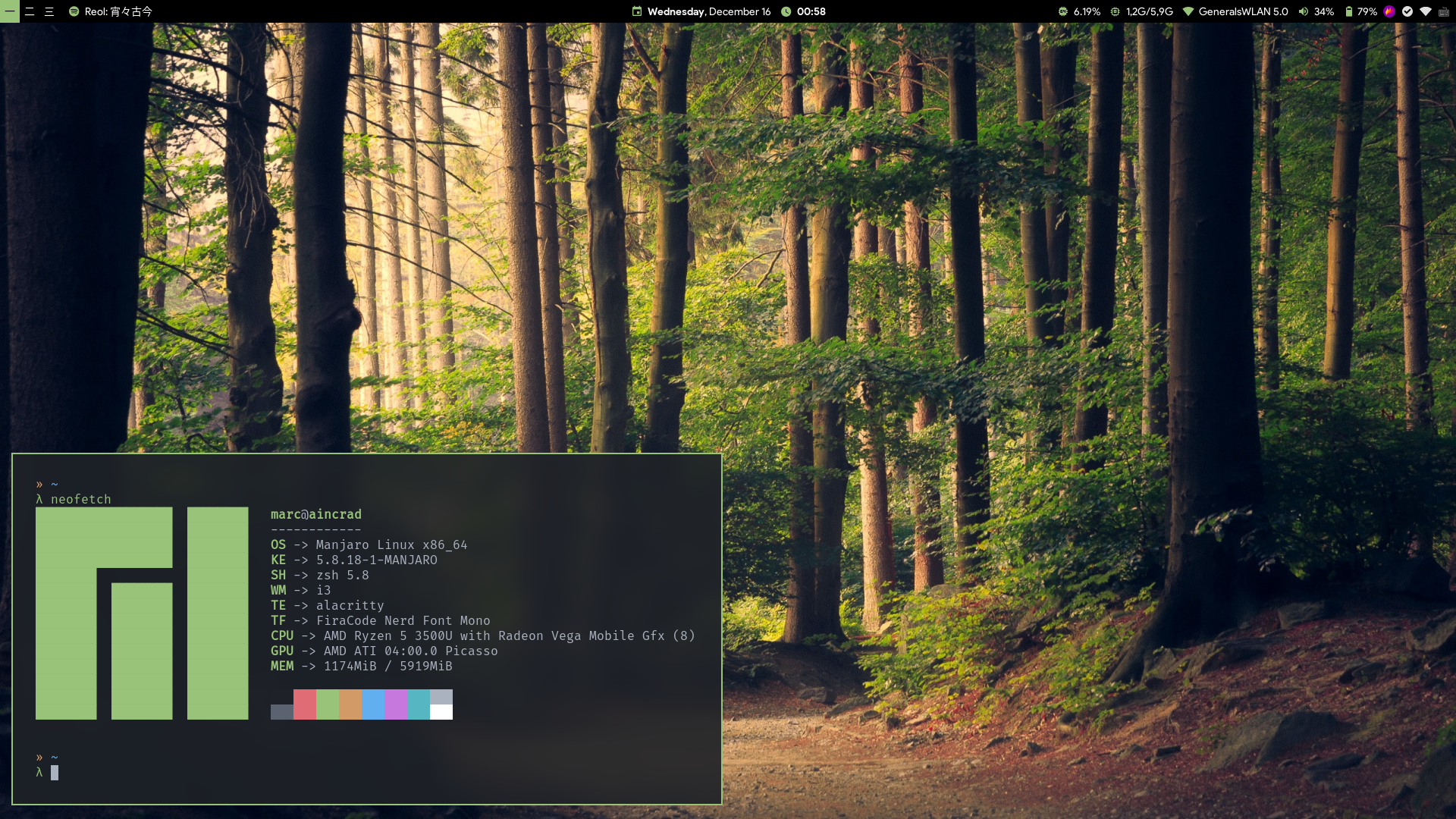The image size is (1456, 819).
Task: Click the white checkmark tray icon
Action: [x=1407, y=11]
